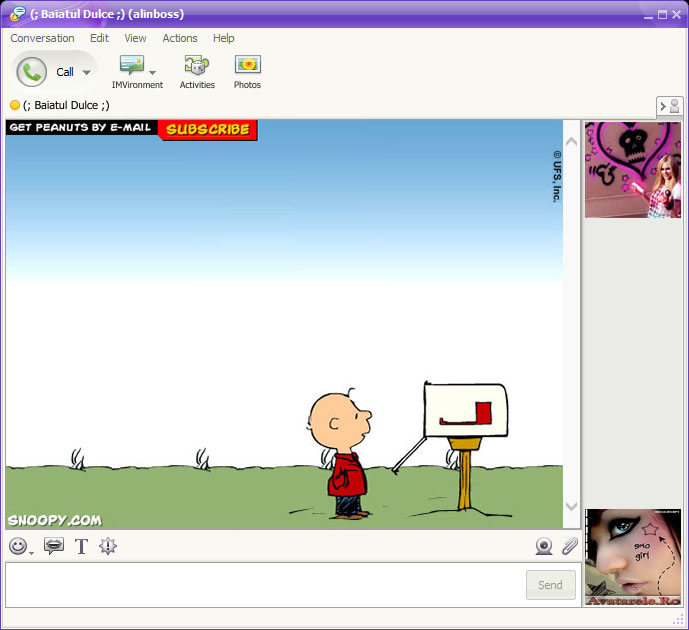The width and height of the screenshot is (689, 630).
Task: Click your own emo girl avatar
Action: click(633, 558)
